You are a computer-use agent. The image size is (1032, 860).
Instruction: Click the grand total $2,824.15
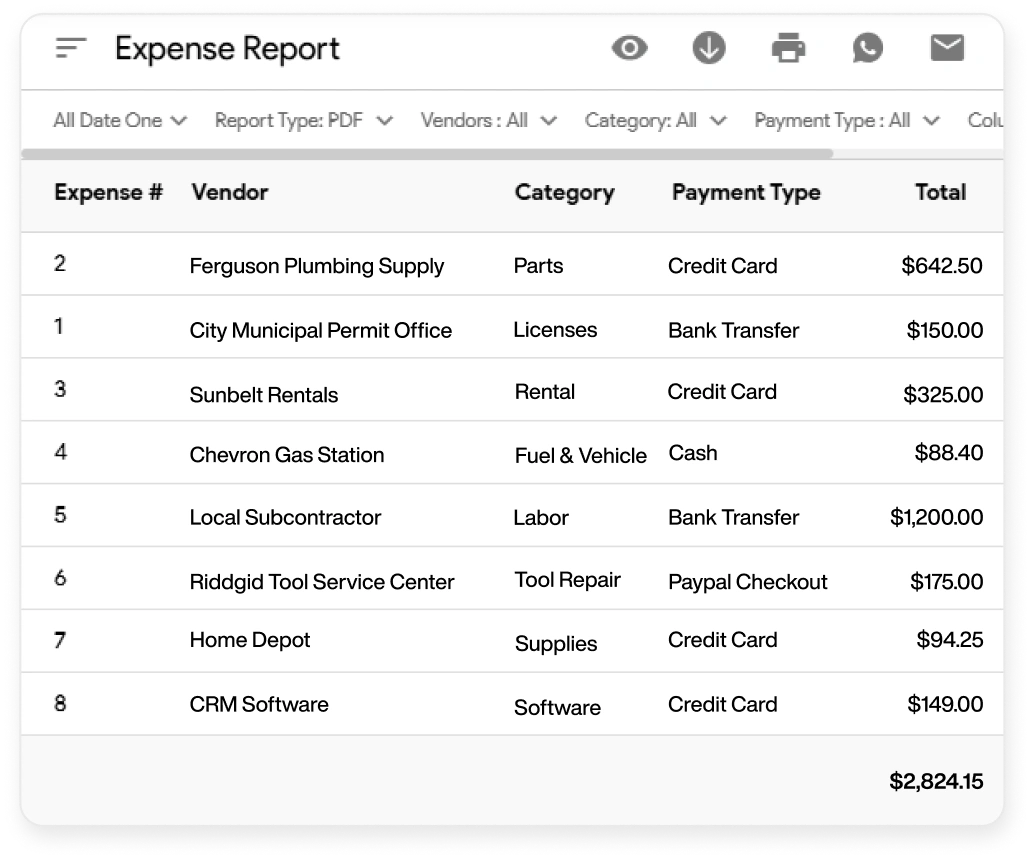click(x=936, y=781)
